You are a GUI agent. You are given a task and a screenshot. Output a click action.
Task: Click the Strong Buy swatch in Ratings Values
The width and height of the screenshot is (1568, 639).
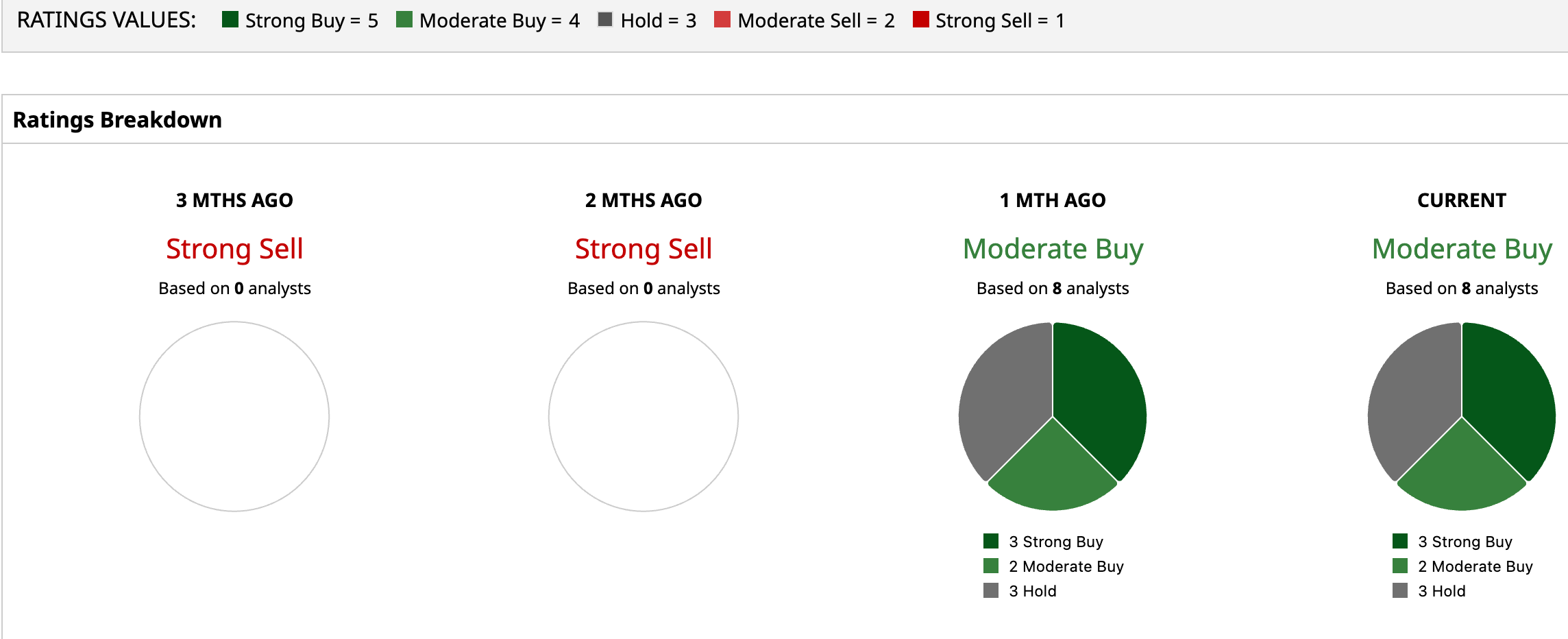coord(230,20)
